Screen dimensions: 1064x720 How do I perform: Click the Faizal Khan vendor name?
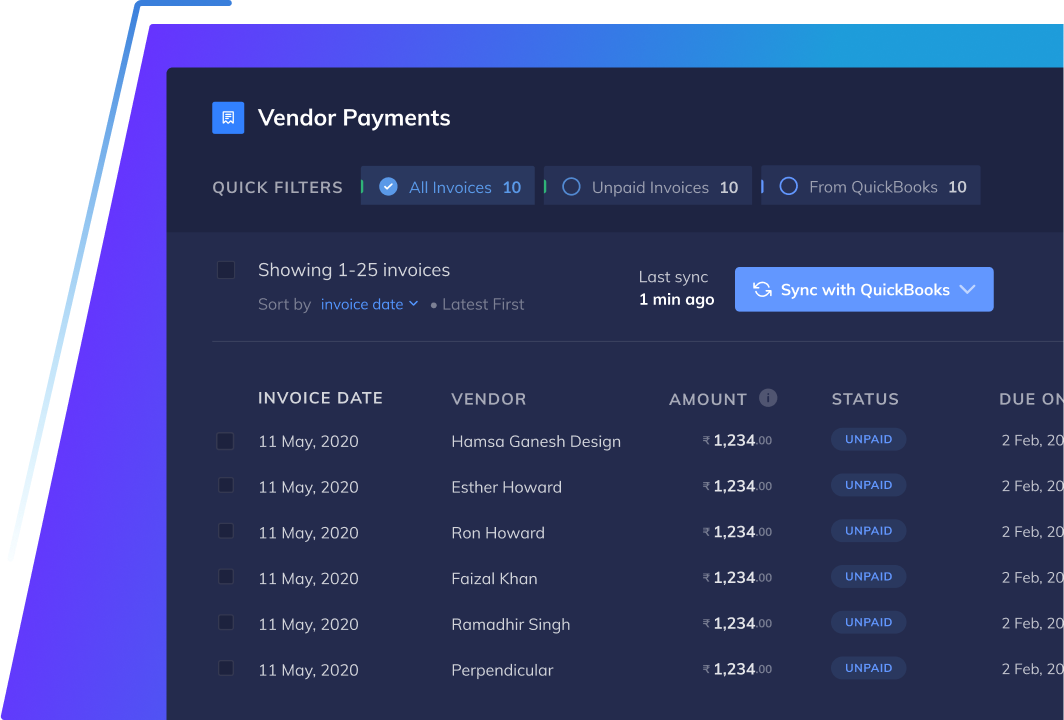click(495, 578)
